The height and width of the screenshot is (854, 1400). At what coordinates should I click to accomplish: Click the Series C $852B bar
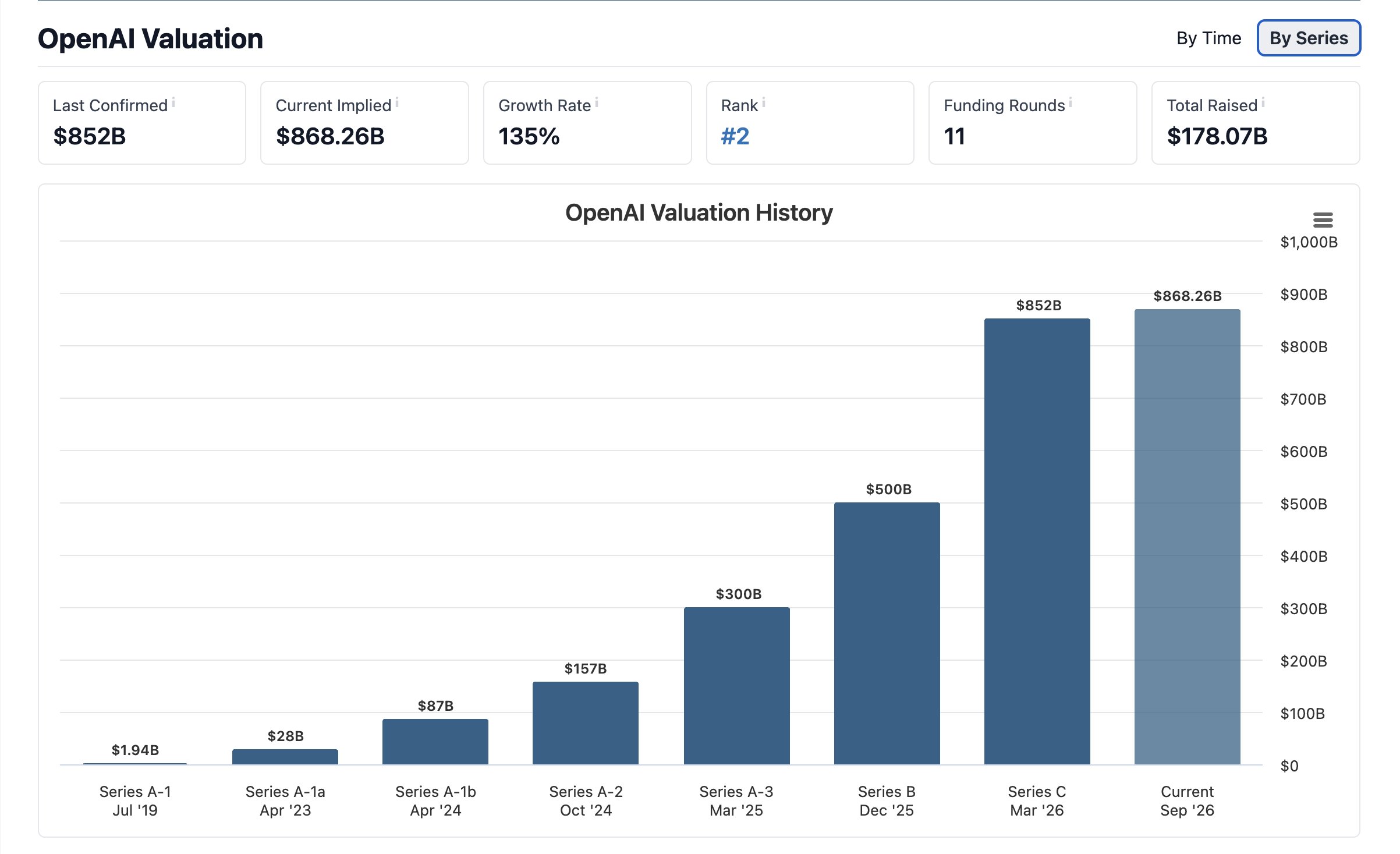point(1037,541)
